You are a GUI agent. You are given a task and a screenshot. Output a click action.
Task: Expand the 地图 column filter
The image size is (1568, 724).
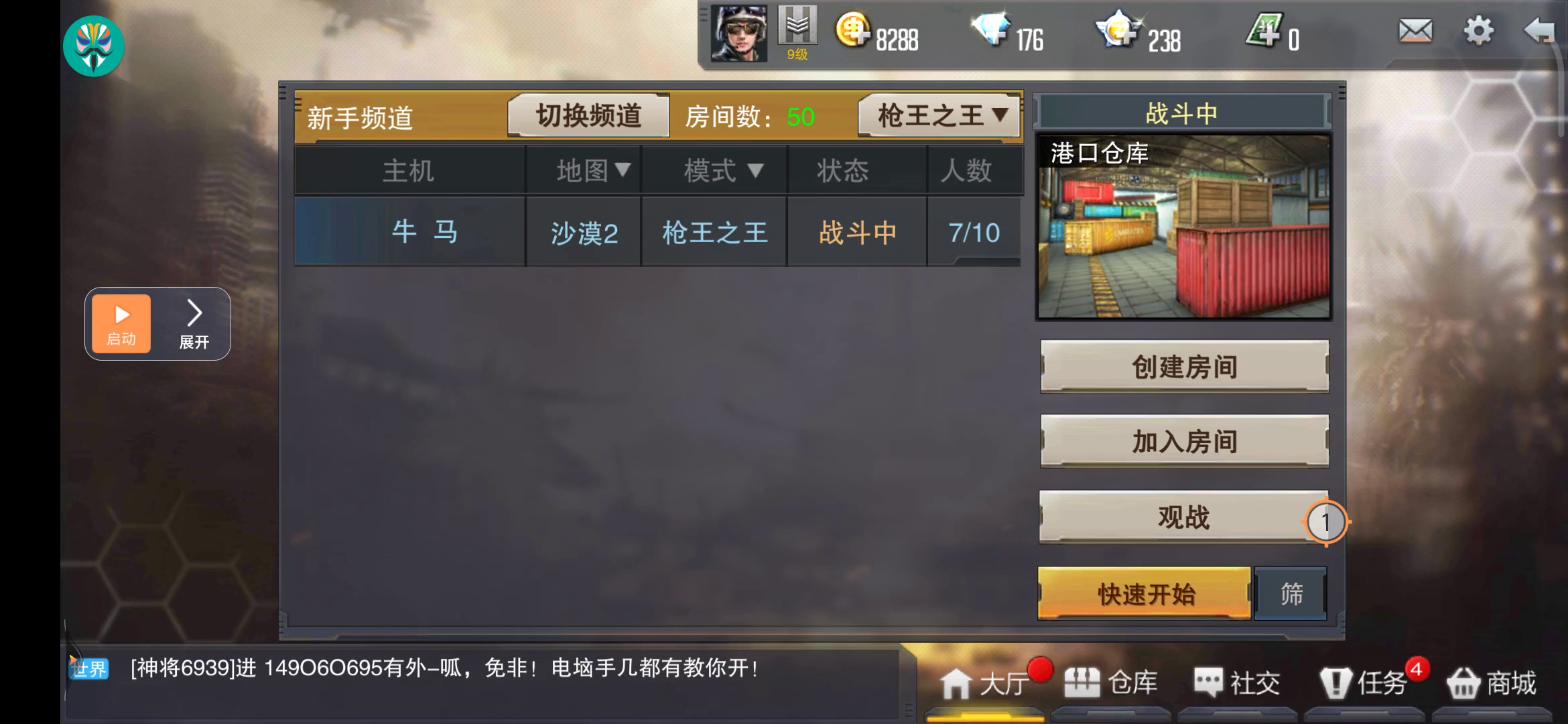(x=592, y=170)
